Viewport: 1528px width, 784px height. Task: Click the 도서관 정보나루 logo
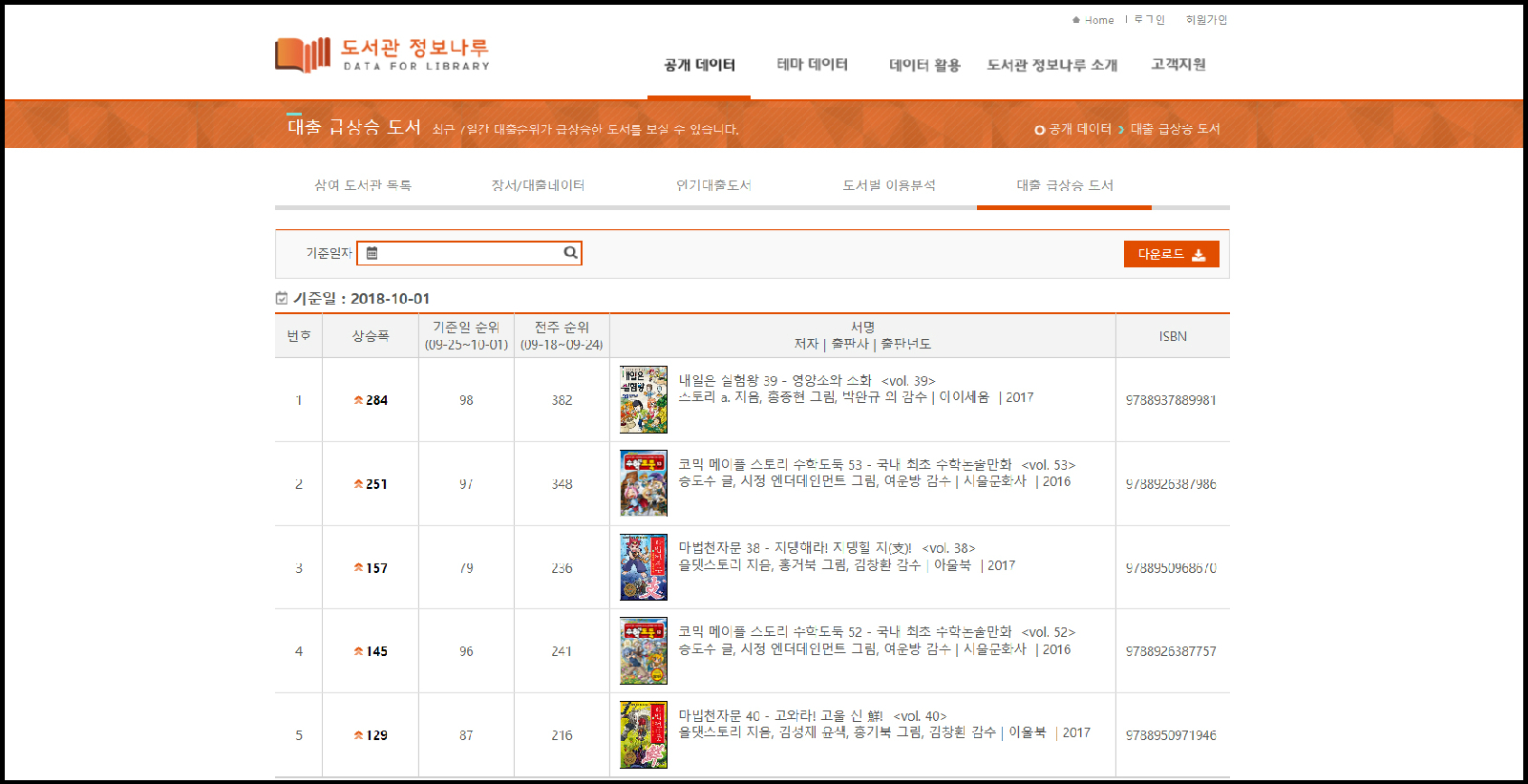[383, 54]
